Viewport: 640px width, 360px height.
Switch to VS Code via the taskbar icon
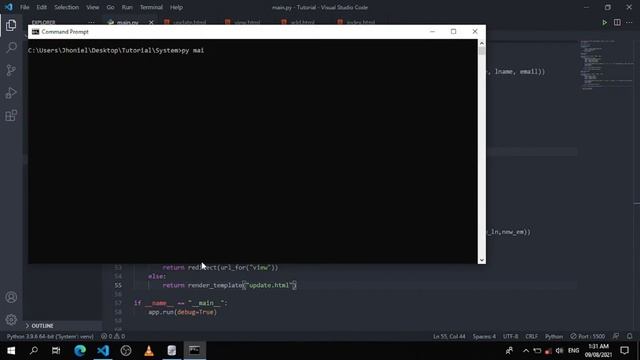click(103, 351)
